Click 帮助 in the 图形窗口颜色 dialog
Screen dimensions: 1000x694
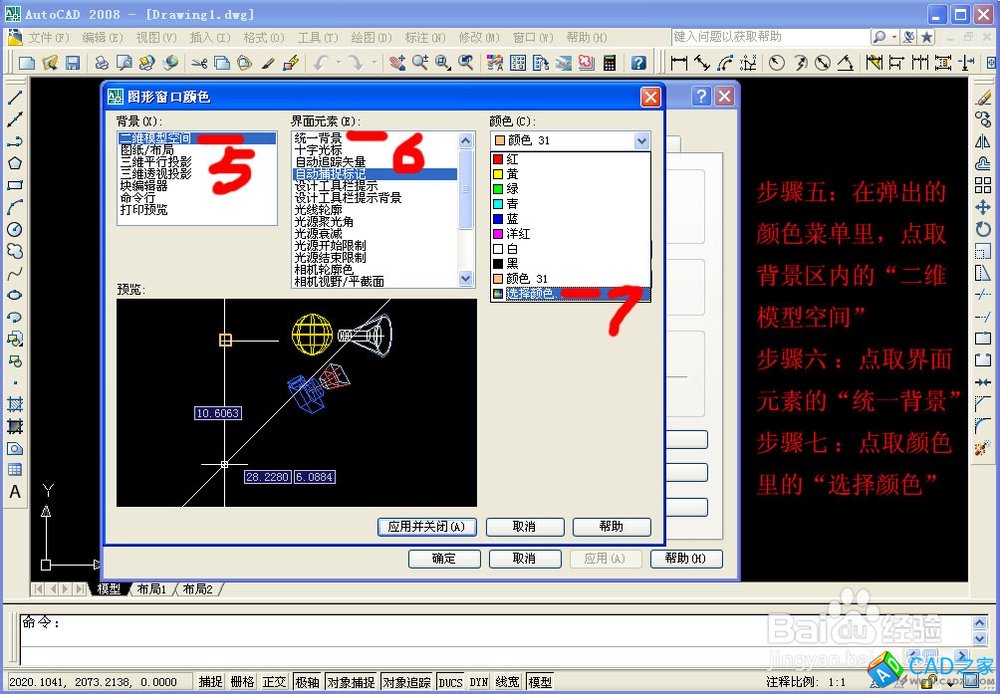click(611, 527)
